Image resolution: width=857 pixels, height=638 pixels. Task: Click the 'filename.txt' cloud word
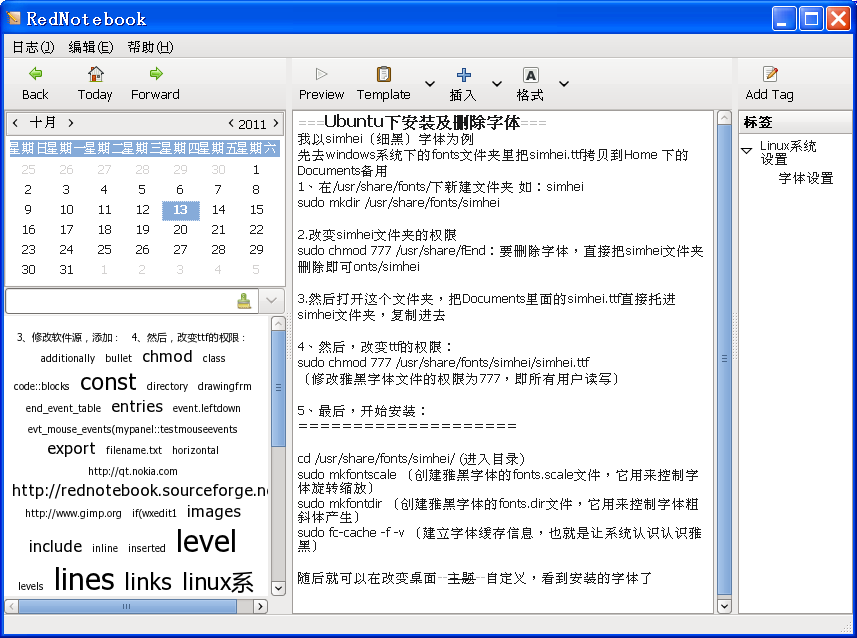[x=134, y=450]
